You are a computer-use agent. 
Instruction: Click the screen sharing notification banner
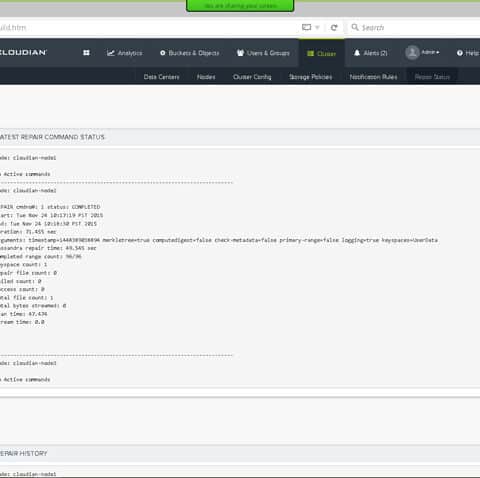240,6
